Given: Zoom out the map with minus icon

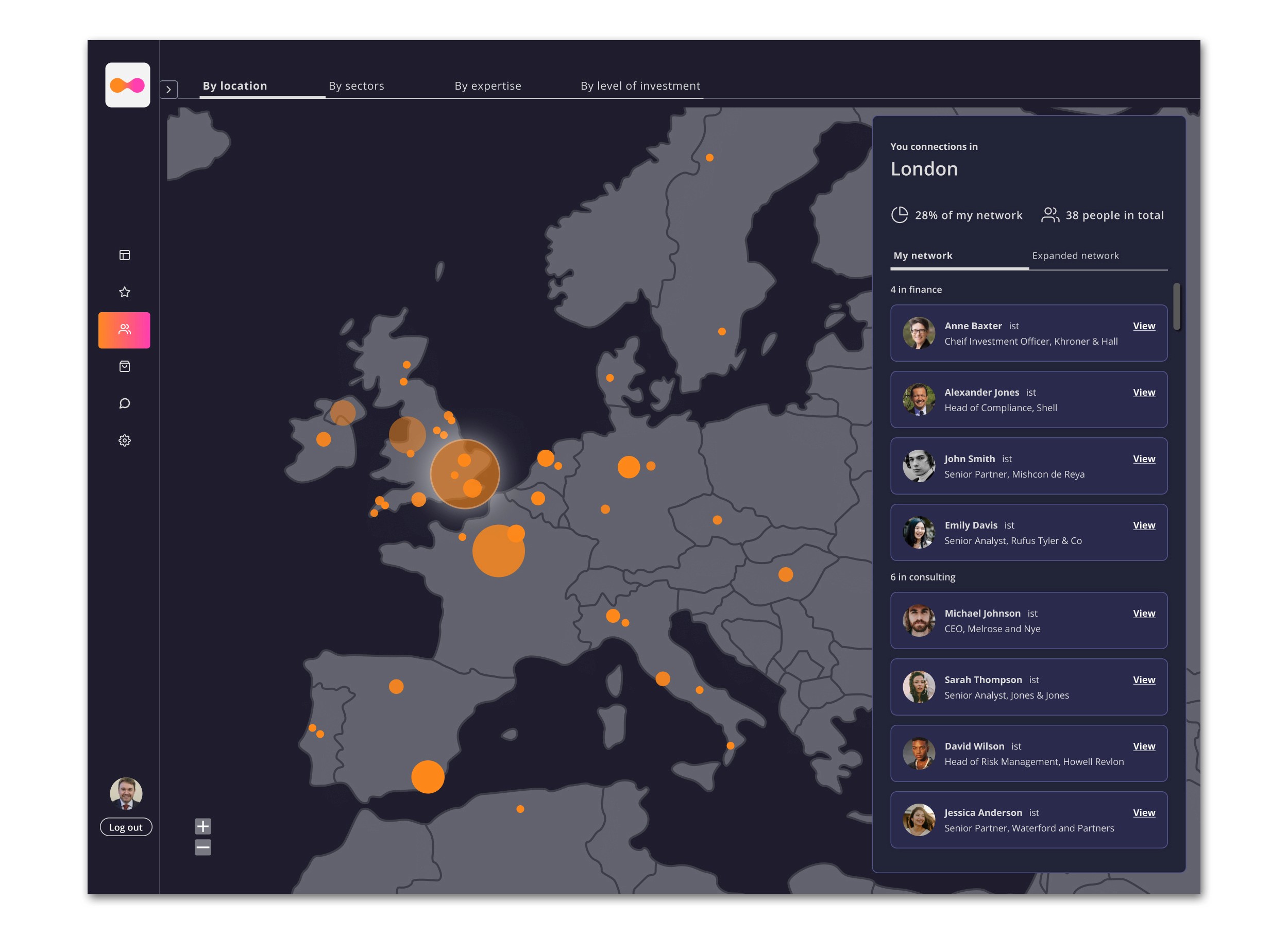Looking at the screenshot, I should coord(203,847).
